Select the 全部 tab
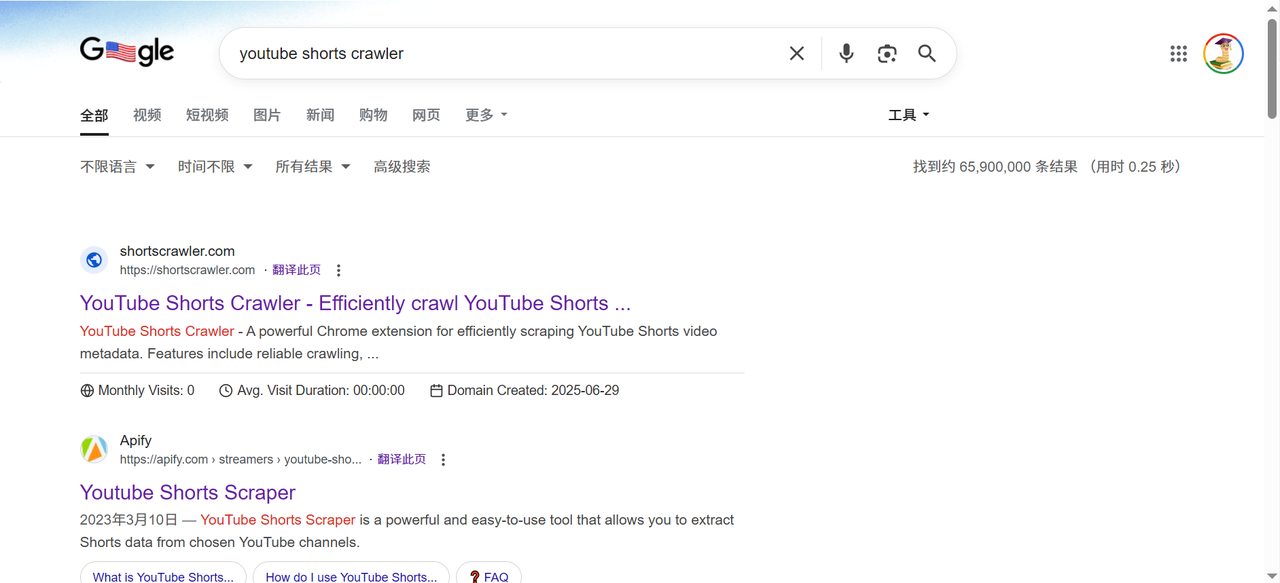Viewport: 1280px width, 583px height. 94,115
